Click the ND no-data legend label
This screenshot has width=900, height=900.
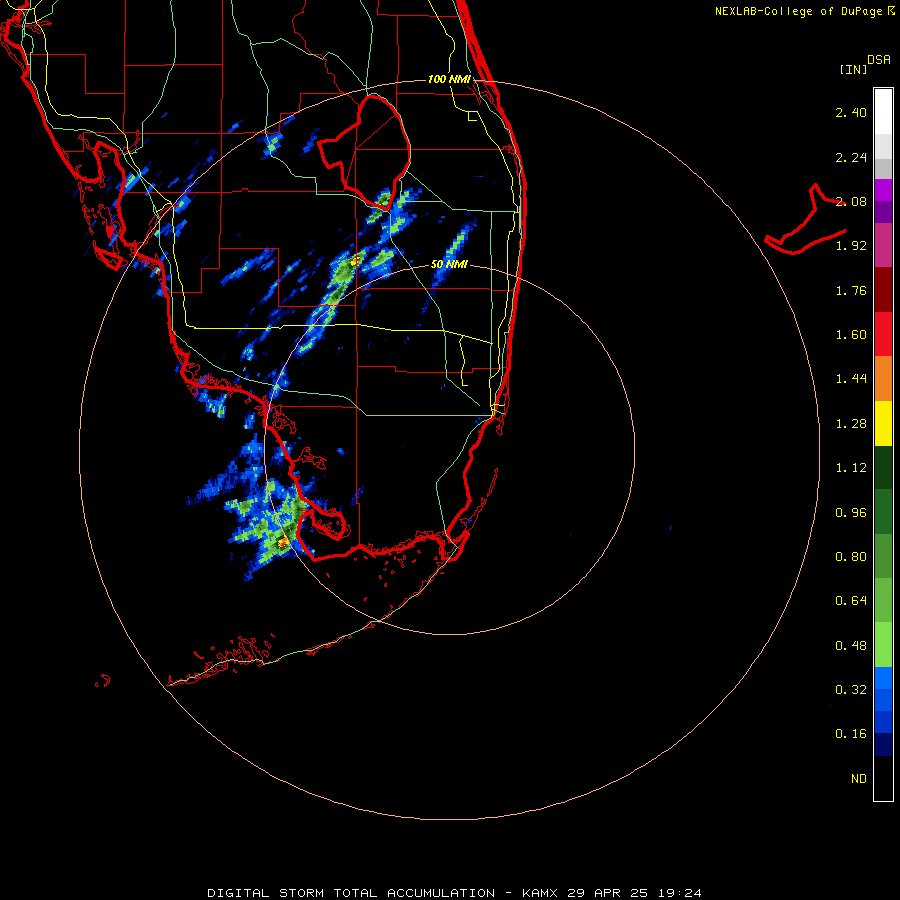click(859, 779)
